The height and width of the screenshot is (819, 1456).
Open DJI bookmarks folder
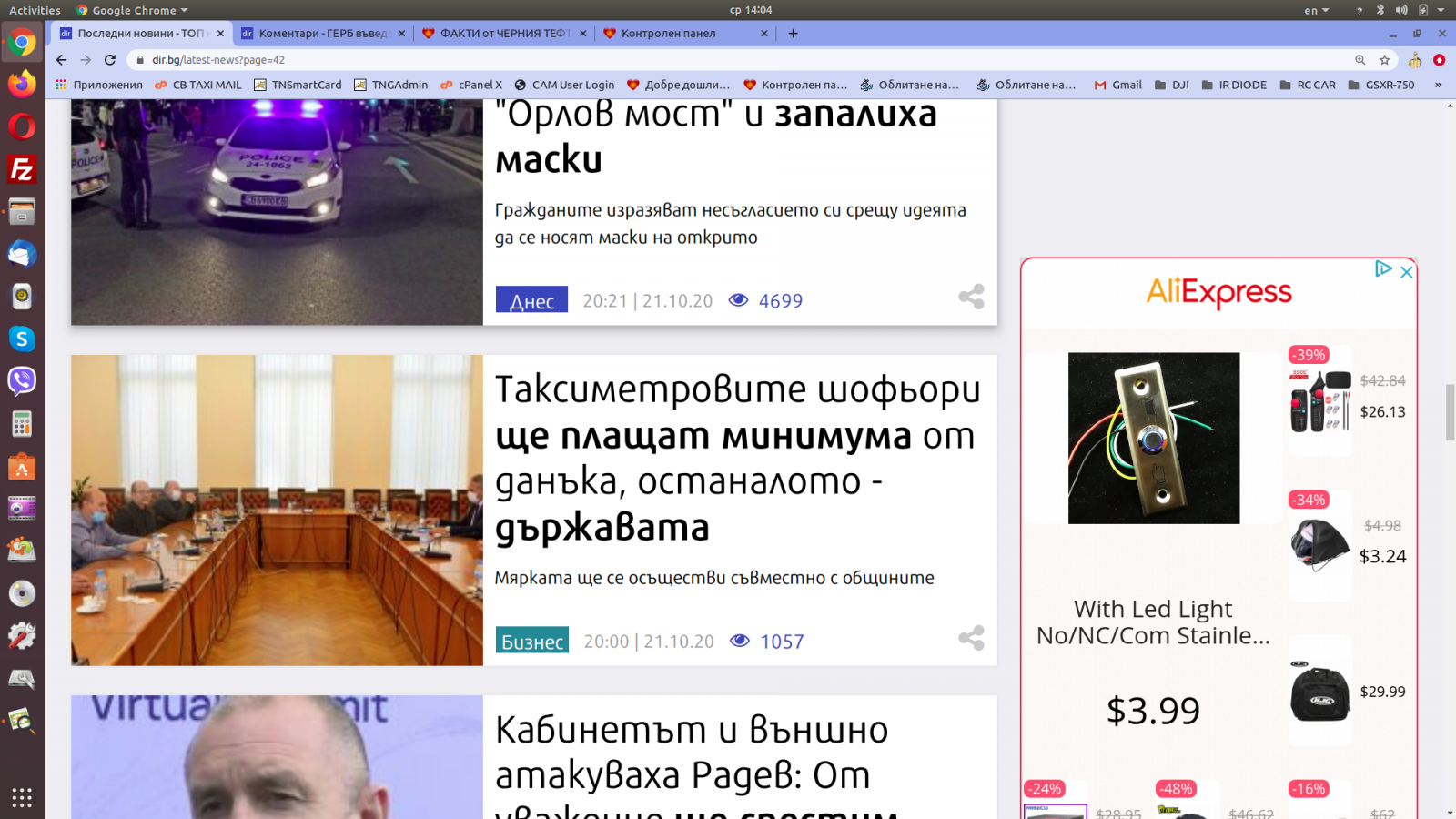1172,85
